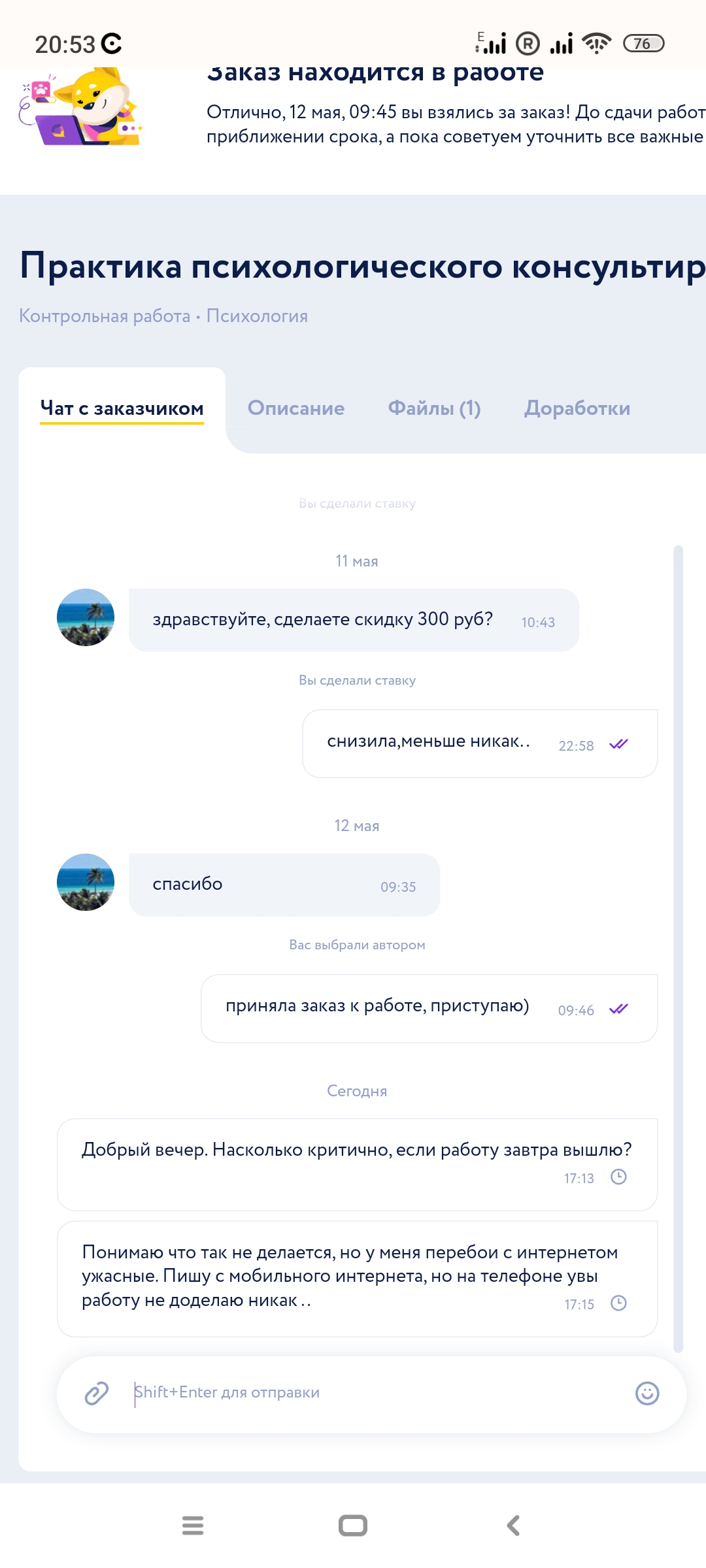Viewport: 706px width, 1568px height.
Task: Tap the pending clock icon at 17:15
Action: tap(618, 1303)
